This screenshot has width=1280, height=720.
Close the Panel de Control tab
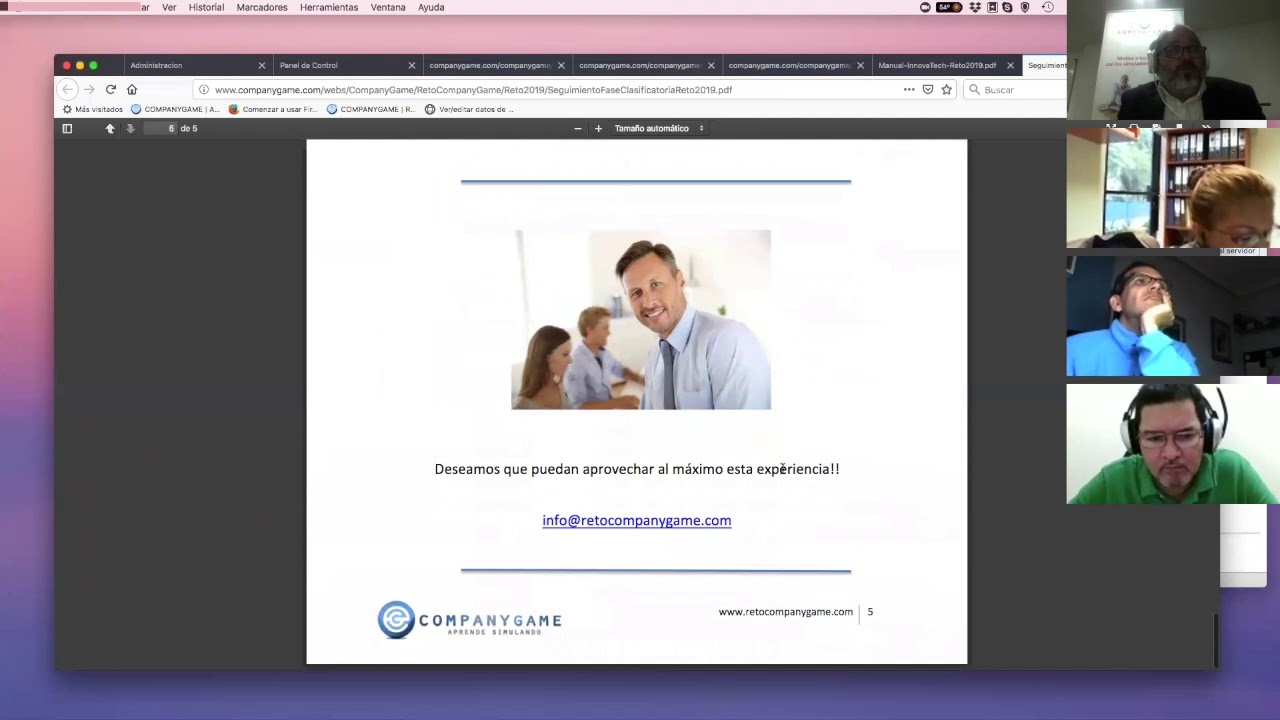click(412, 65)
